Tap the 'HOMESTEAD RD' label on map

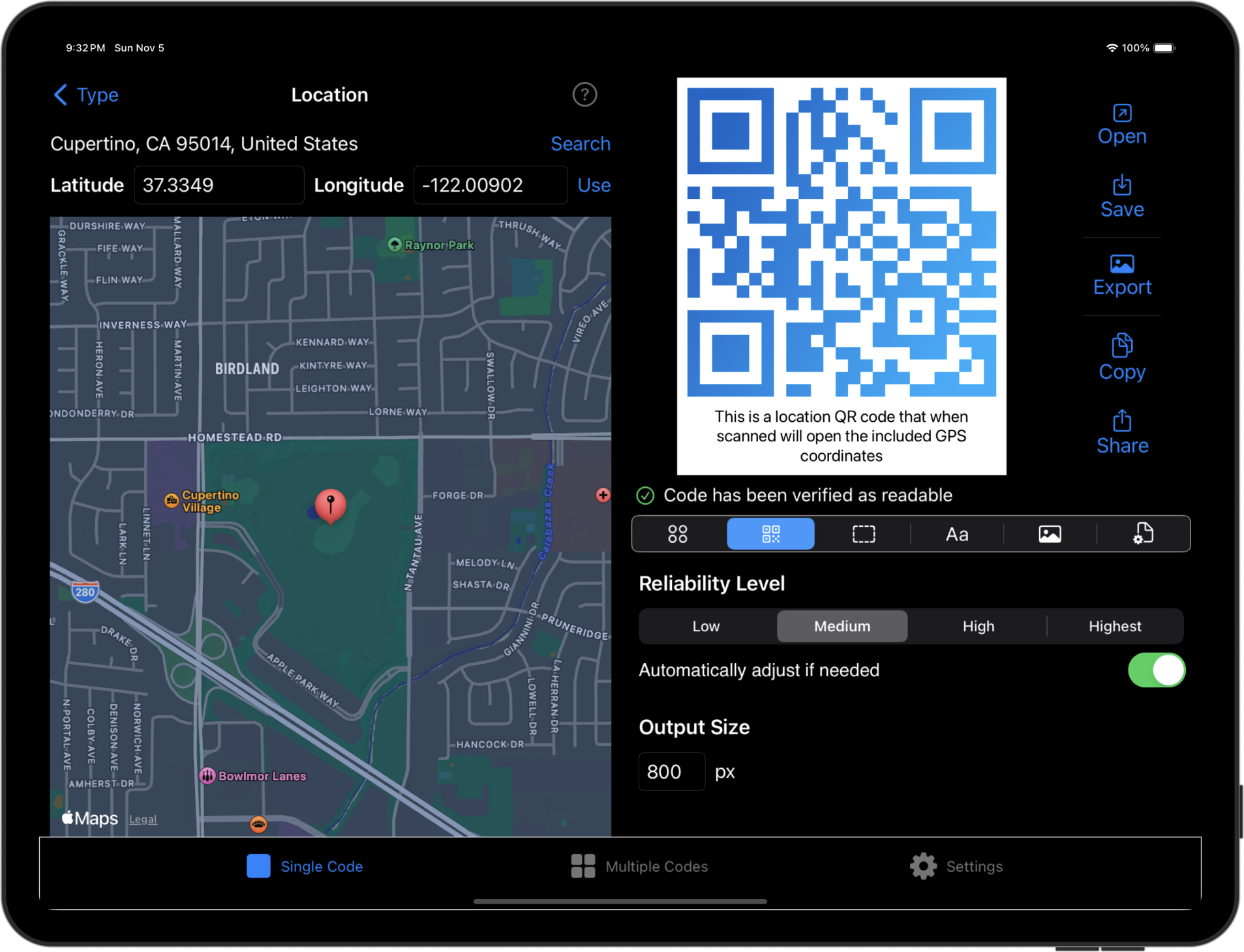[x=235, y=438]
